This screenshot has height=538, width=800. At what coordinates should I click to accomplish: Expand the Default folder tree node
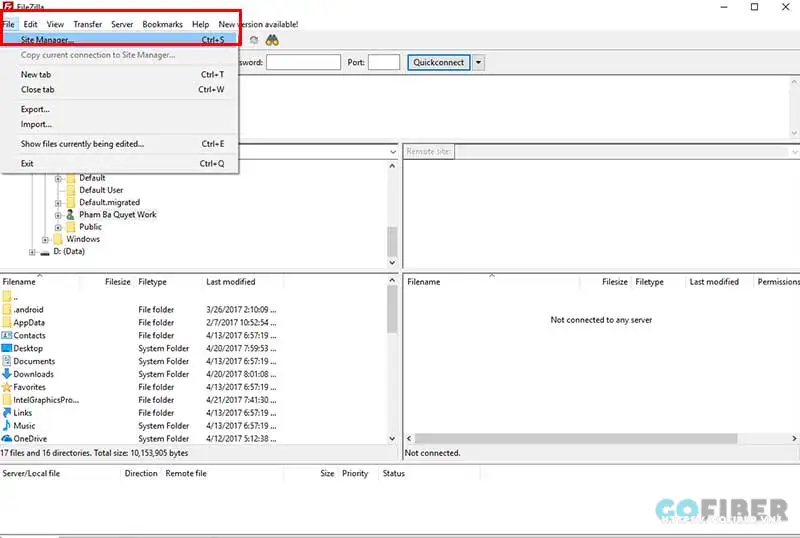click(x=58, y=178)
